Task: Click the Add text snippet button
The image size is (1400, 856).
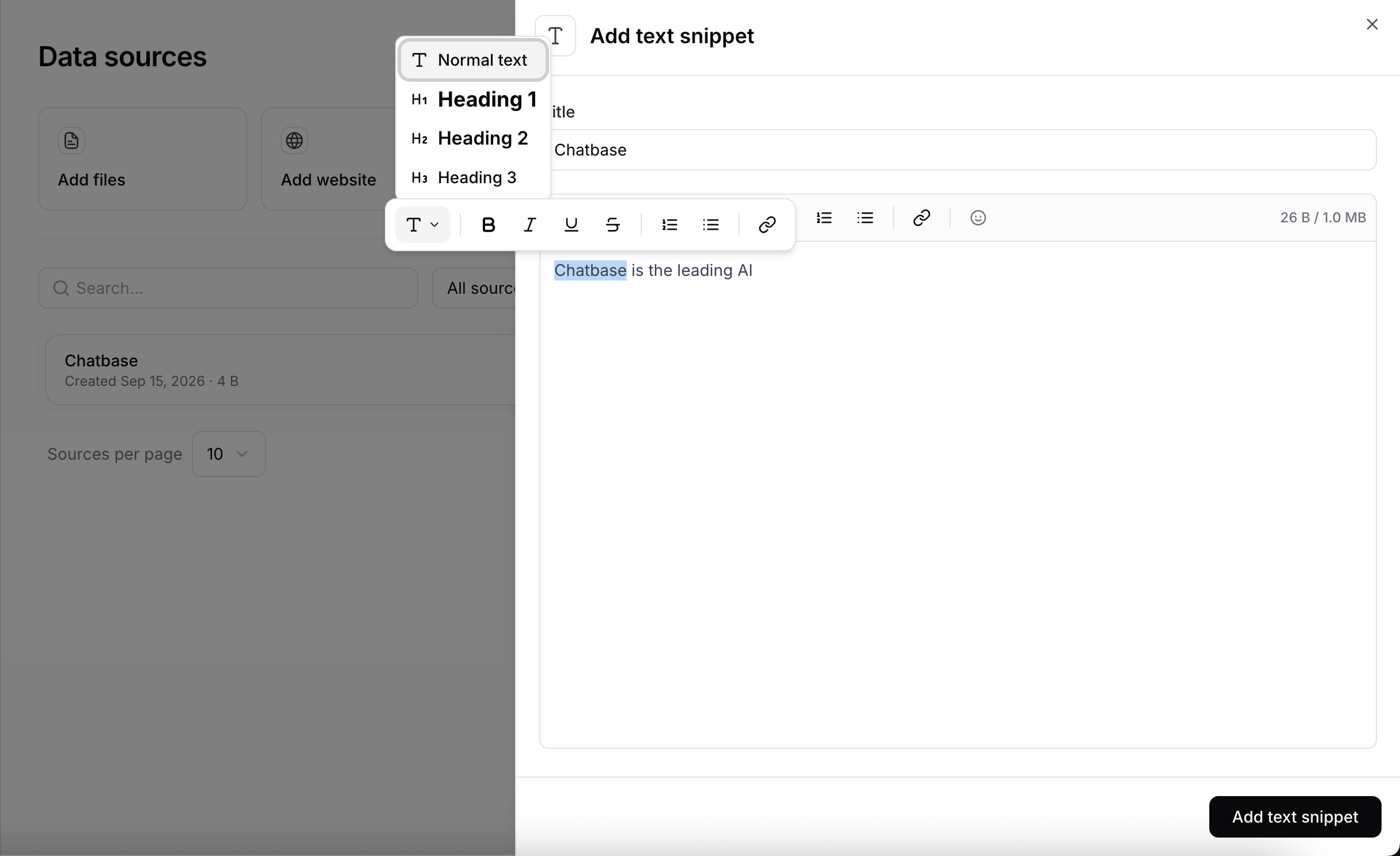Action: click(x=1295, y=817)
